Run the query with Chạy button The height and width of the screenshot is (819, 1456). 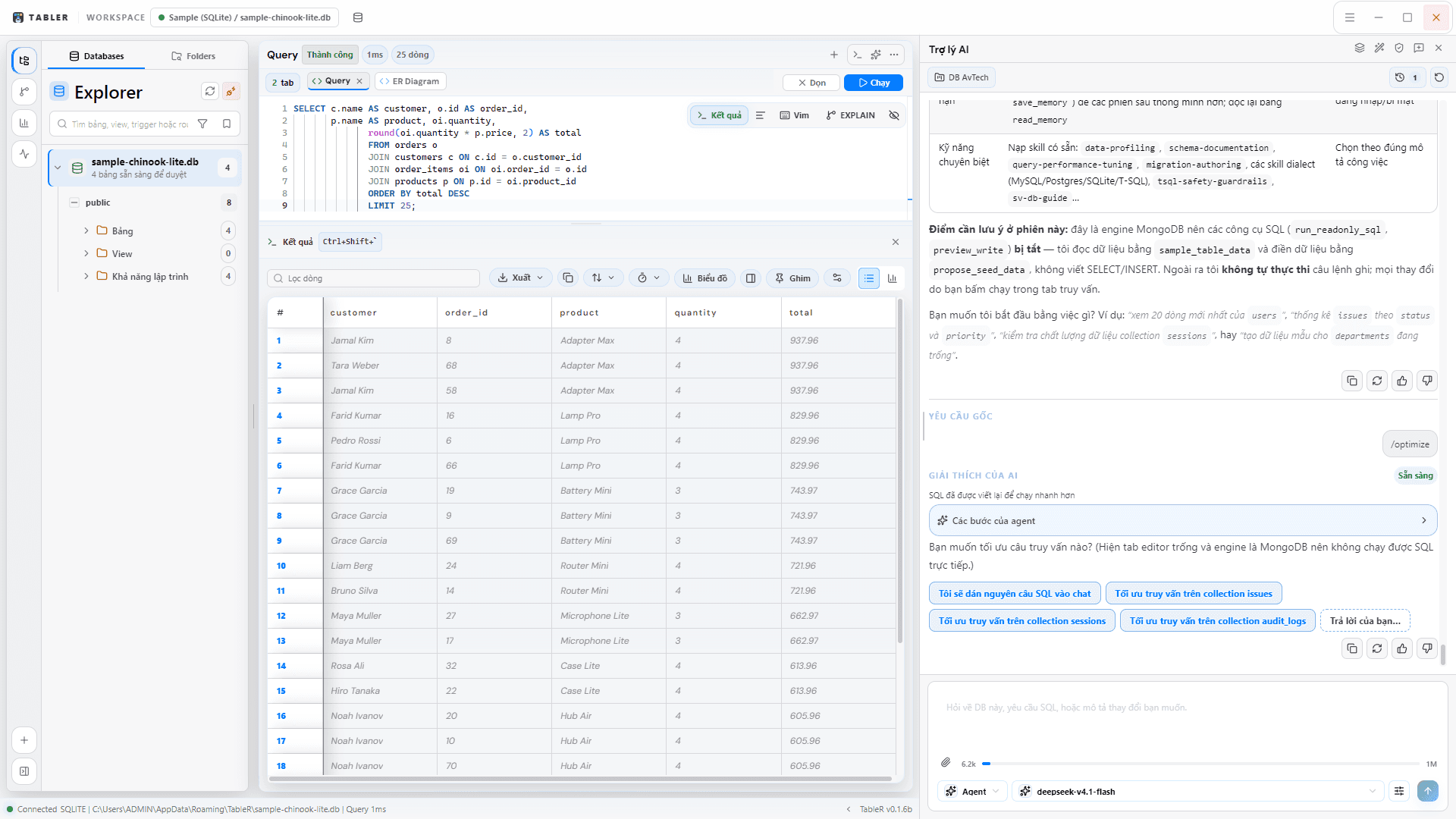[874, 83]
